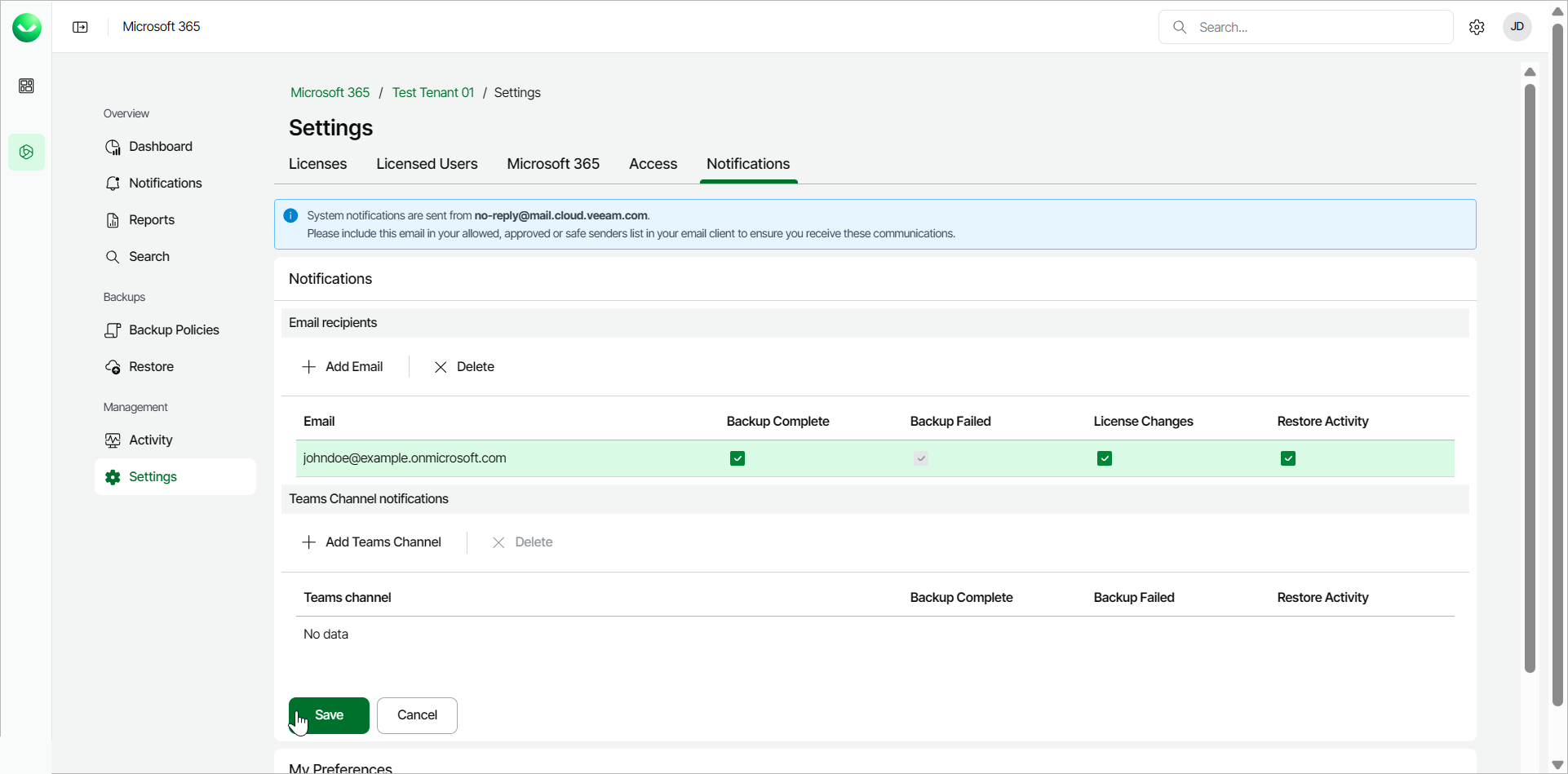Open Backup Policies in sidebar

173,330
